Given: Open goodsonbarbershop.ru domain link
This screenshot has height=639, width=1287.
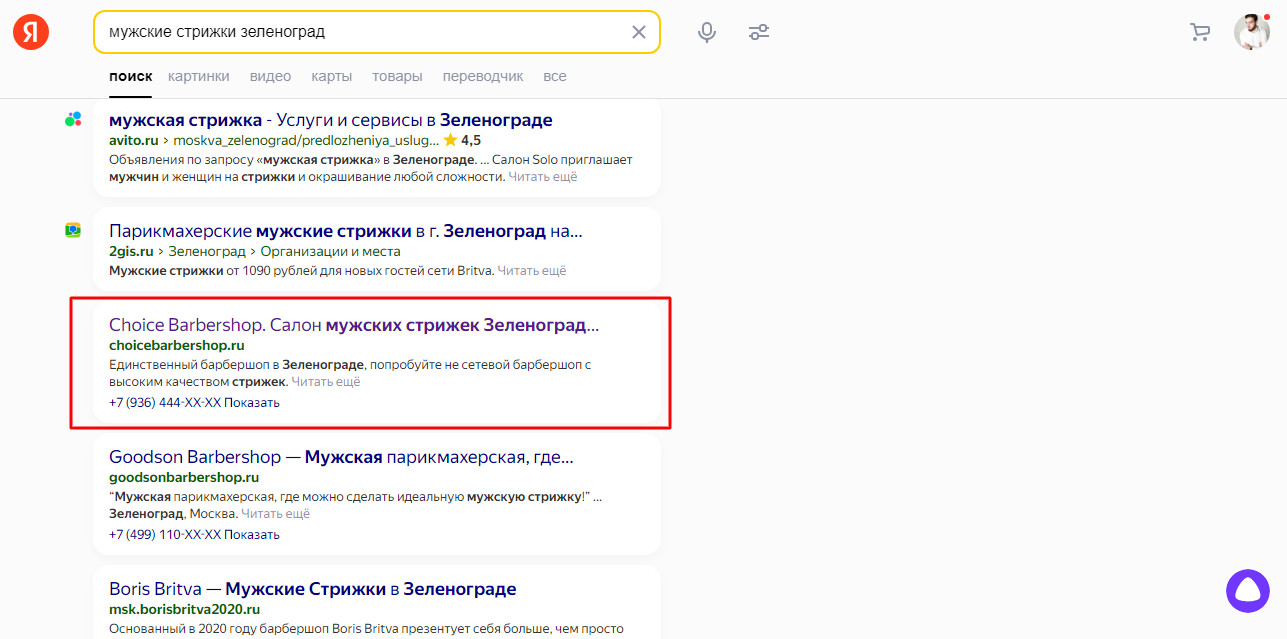Looking at the screenshot, I should point(184,478).
